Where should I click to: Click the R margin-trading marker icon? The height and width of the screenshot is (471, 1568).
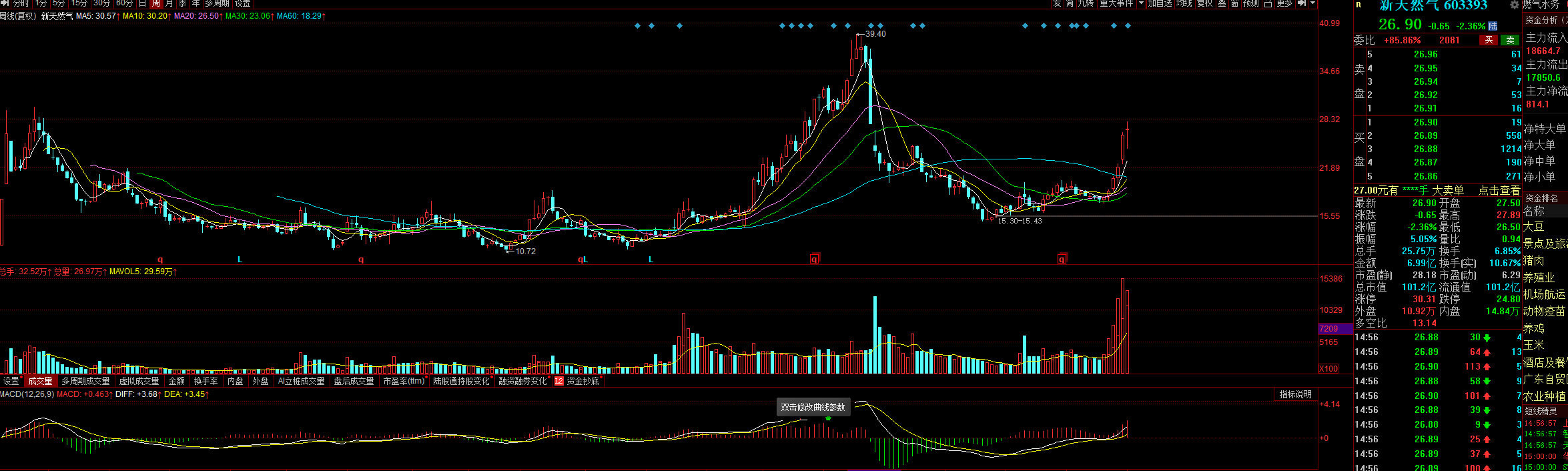[1358, 5]
